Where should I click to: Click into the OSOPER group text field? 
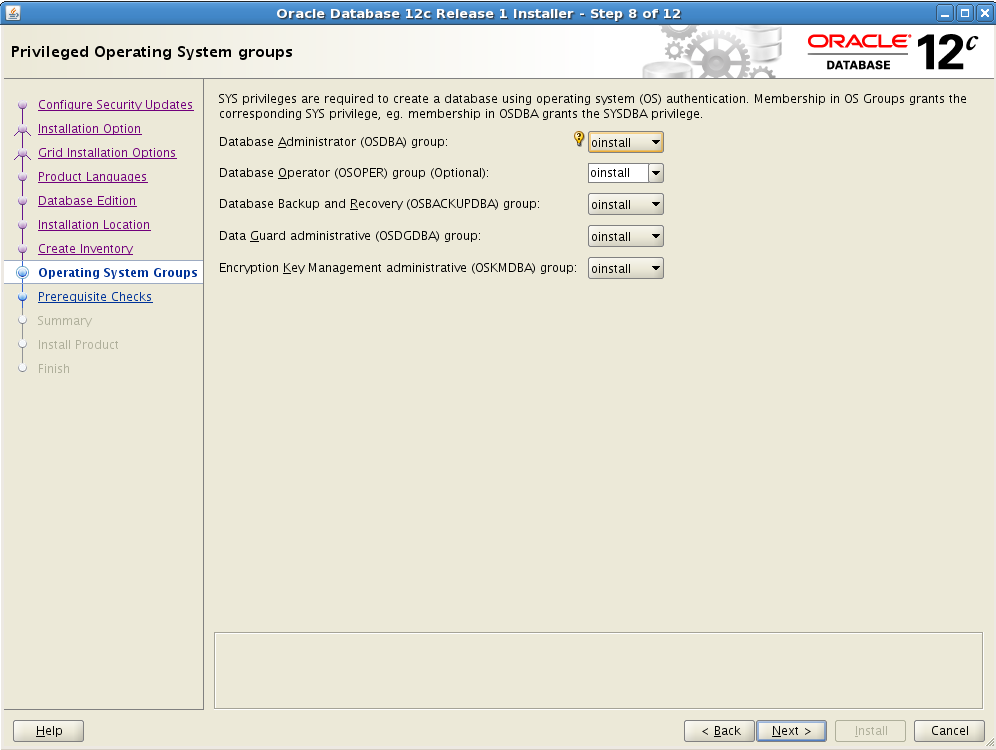point(618,173)
